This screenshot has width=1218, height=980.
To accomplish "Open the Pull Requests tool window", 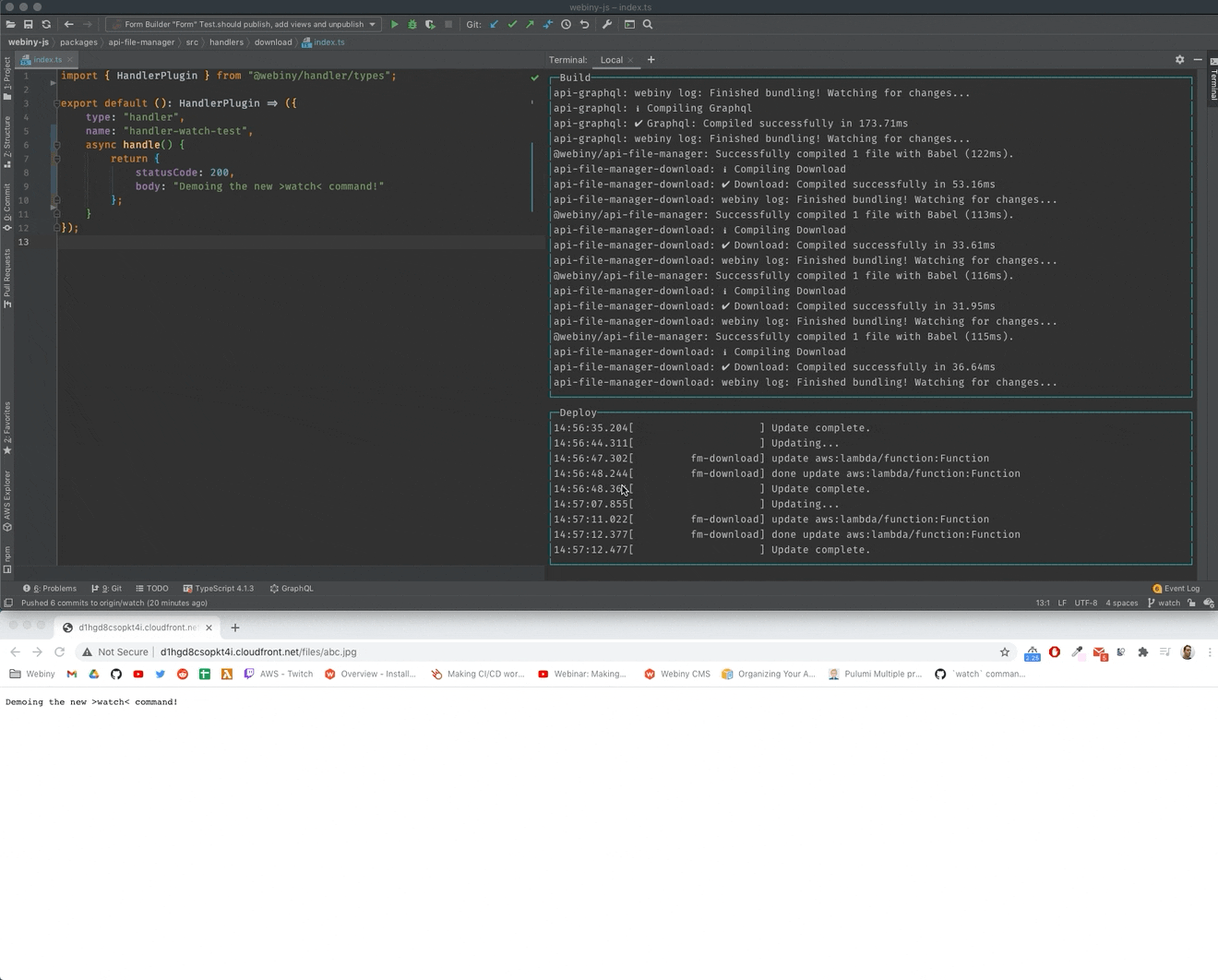I will click(x=6, y=277).
